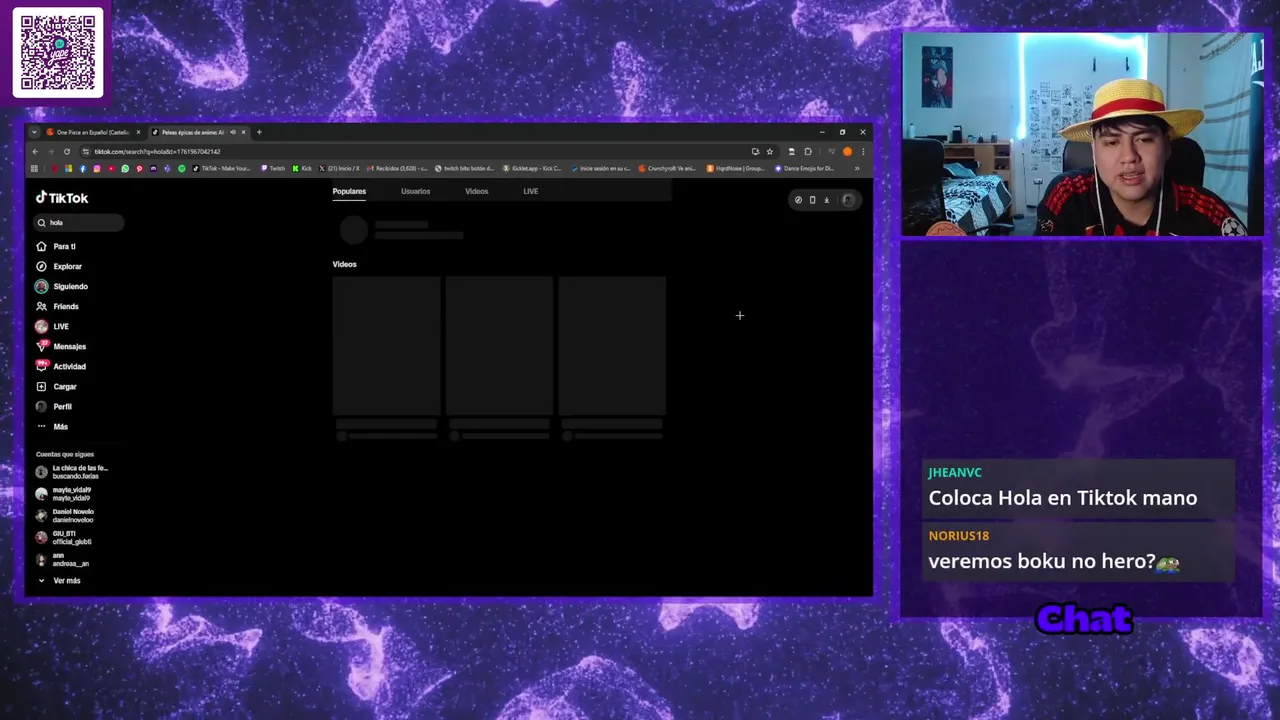Open the Actividad notifications
1280x720 pixels.
pyautogui.click(x=61, y=366)
